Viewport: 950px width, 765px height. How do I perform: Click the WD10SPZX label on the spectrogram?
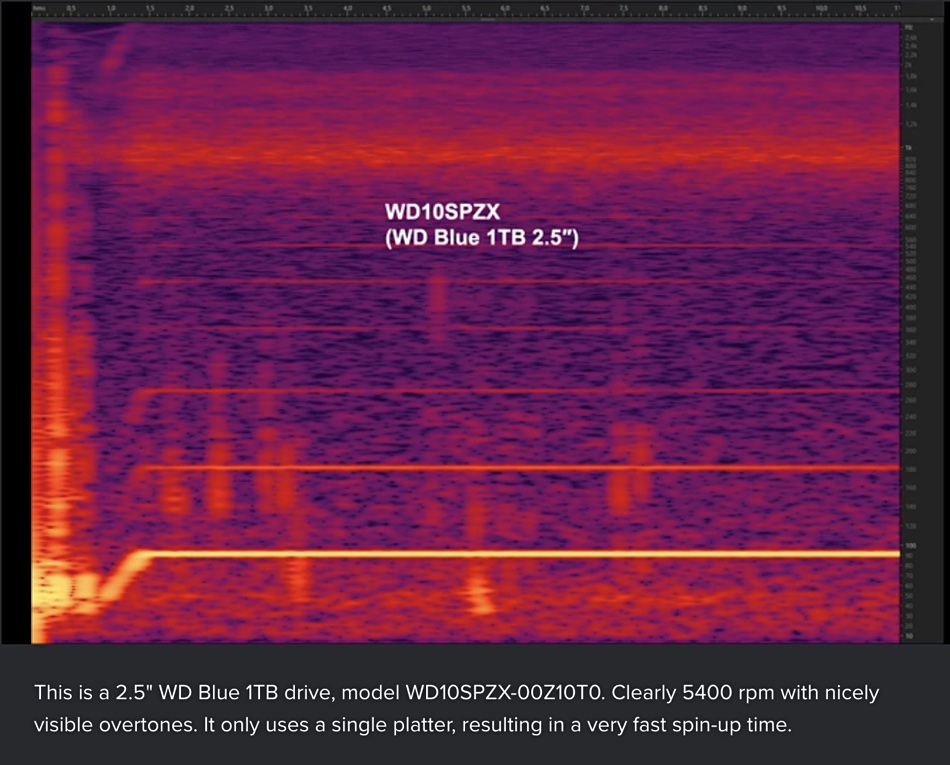coord(443,212)
